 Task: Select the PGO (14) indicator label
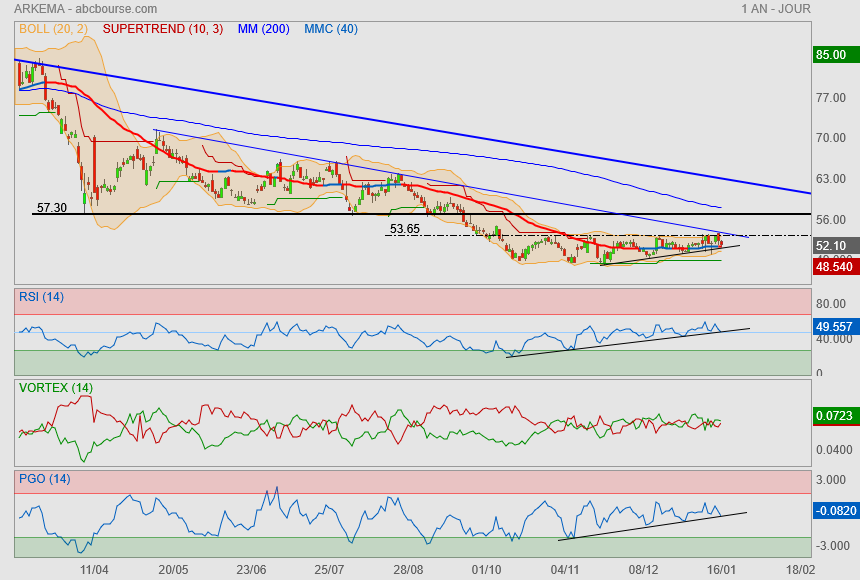pos(44,479)
